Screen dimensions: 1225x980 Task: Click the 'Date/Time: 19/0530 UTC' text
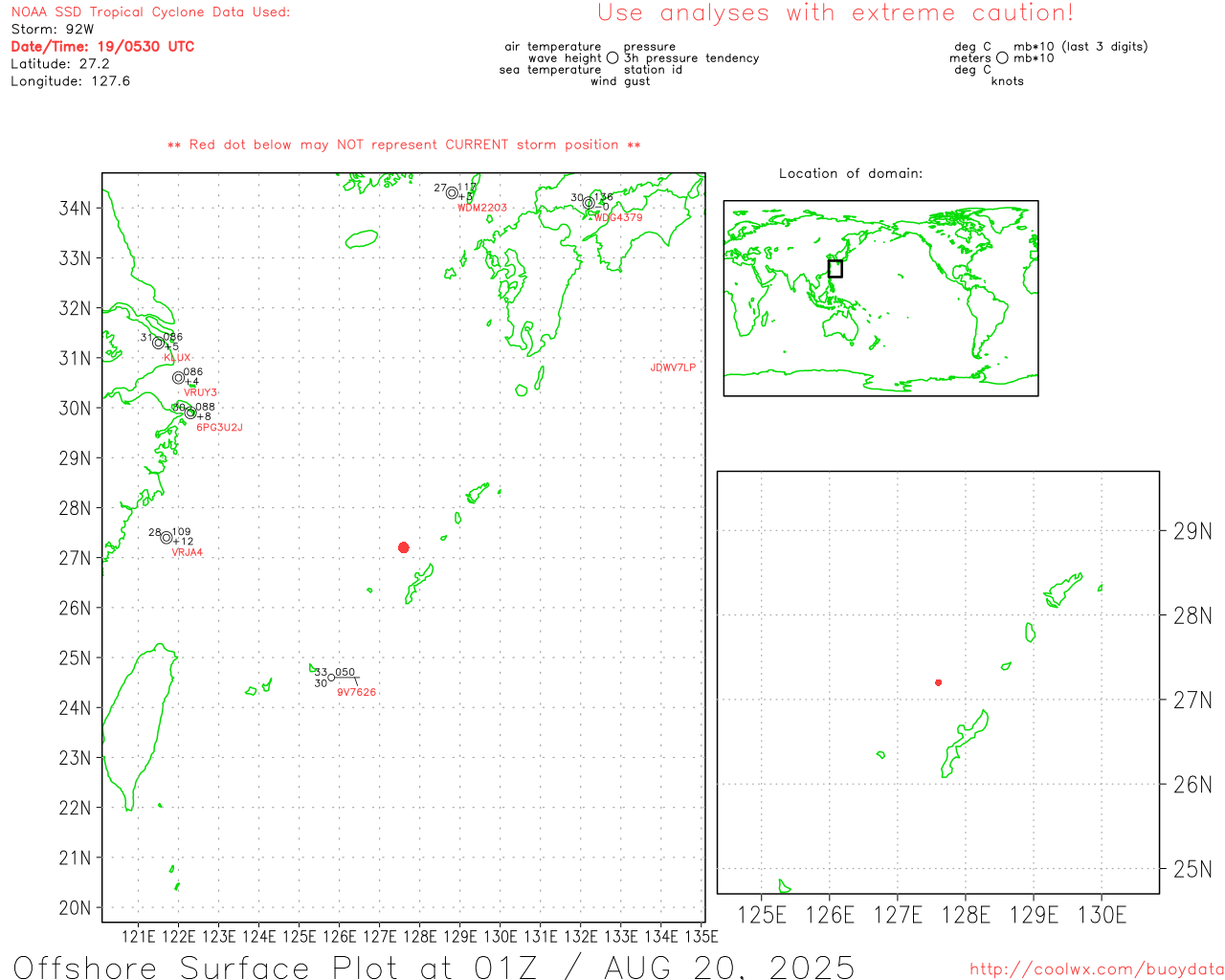[102, 47]
